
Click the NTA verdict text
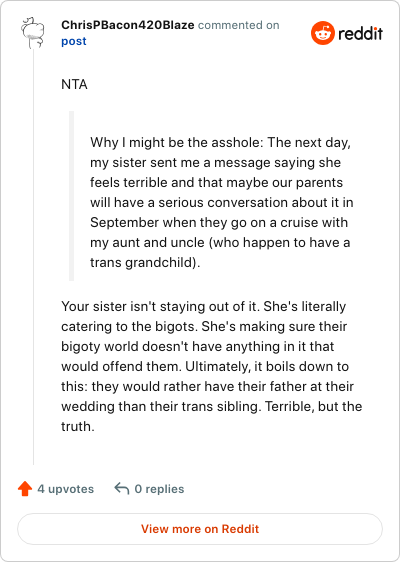(74, 85)
